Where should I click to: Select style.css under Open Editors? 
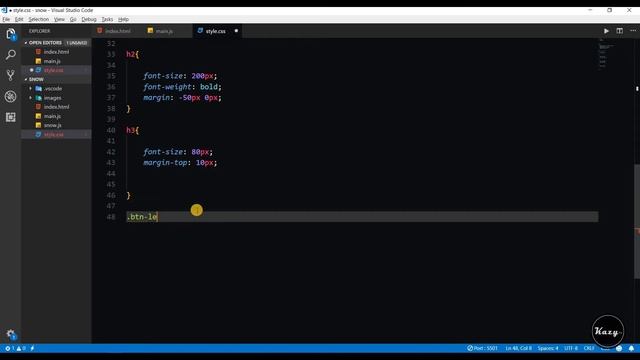click(x=53, y=70)
